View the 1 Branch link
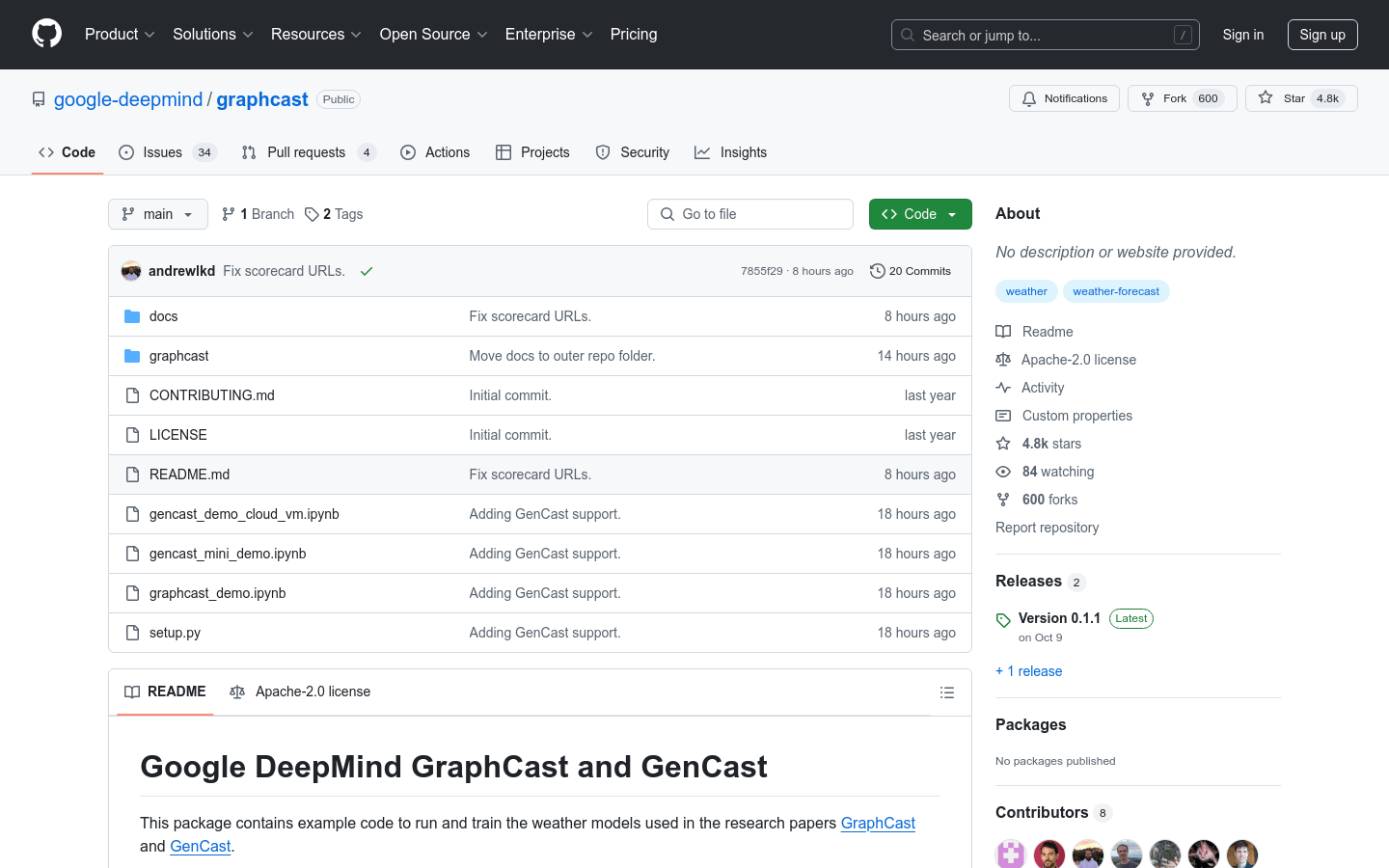 point(258,214)
